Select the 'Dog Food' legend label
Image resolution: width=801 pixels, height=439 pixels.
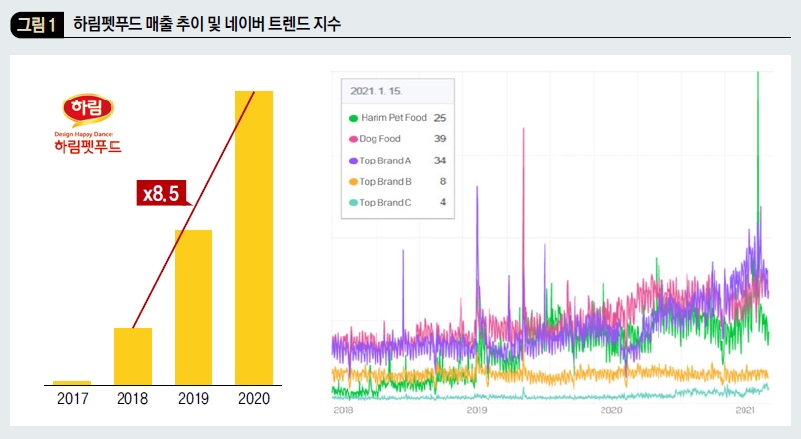coord(380,138)
